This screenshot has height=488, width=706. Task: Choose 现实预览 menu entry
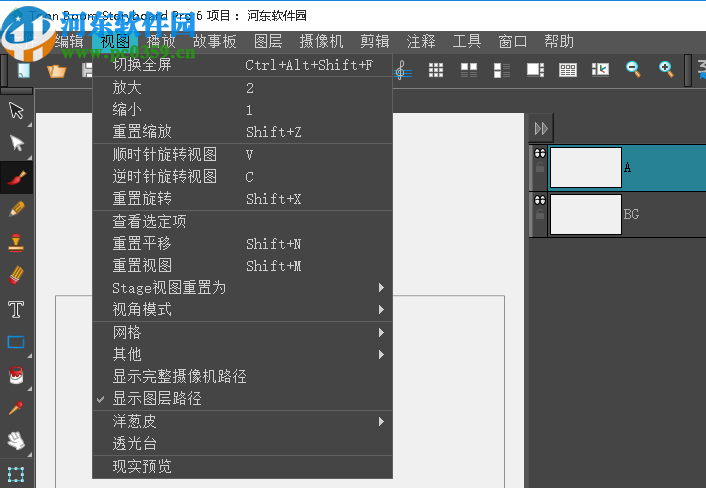click(242, 467)
